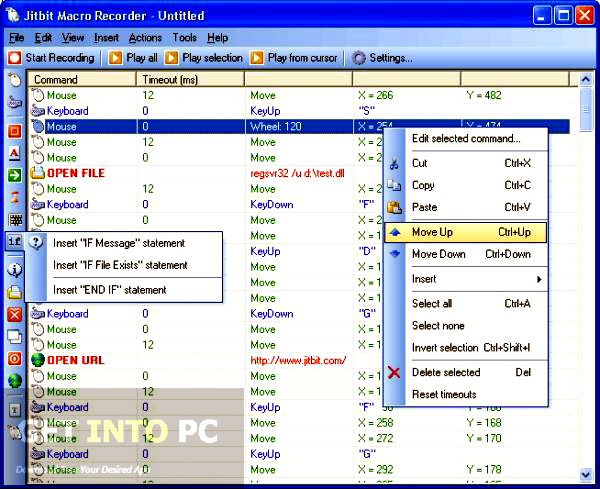Screen dimensions: 600x489
Task: Click the Play all orange icon
Action: [115, 58]
